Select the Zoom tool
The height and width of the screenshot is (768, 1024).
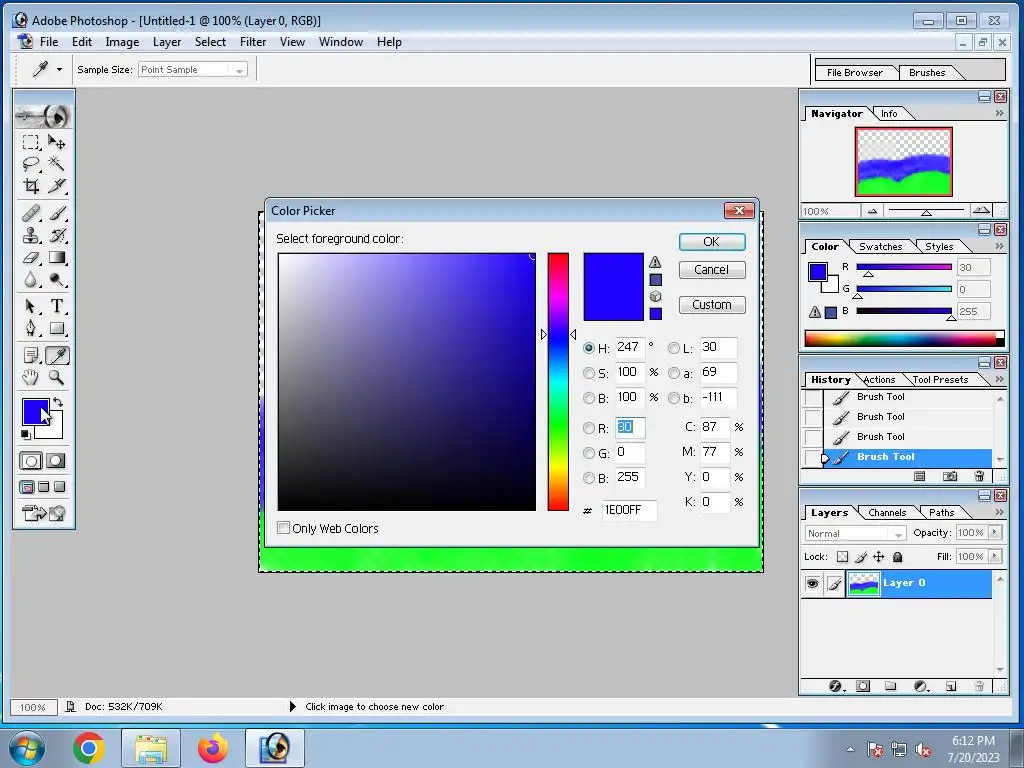57,377
